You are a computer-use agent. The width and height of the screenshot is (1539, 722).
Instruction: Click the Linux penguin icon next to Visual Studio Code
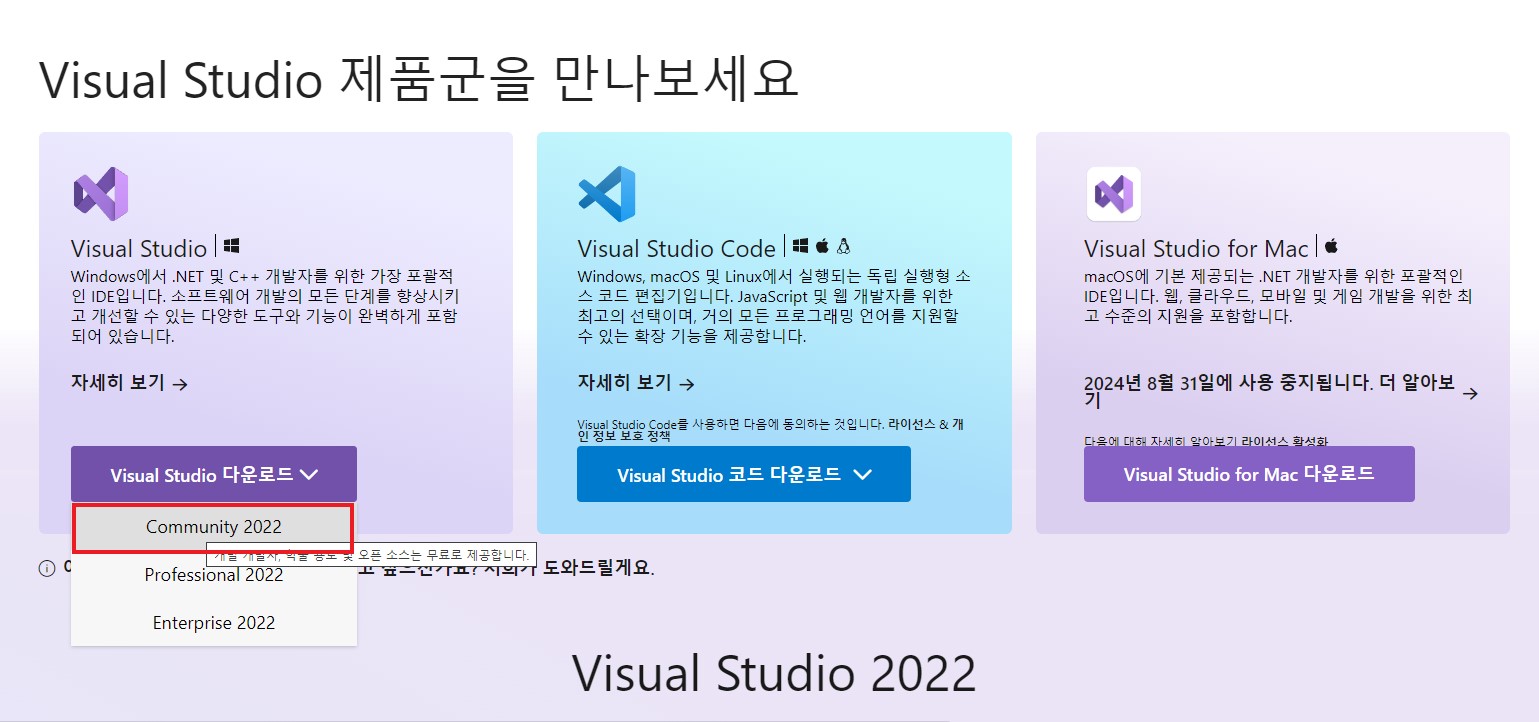(x=844, y=245)
